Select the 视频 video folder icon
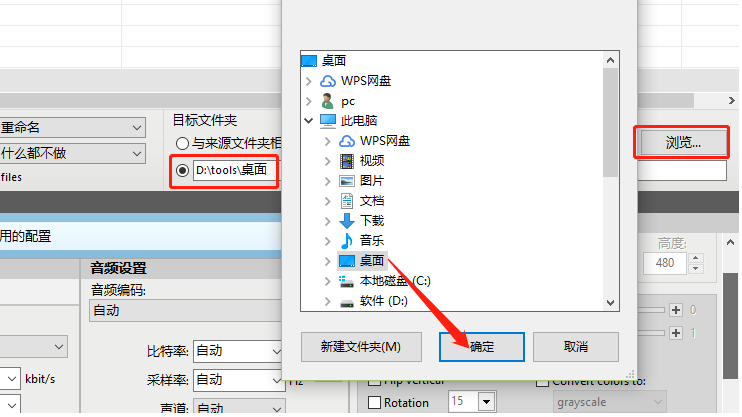Screen dimensions: 742x417 click(347, 161)
